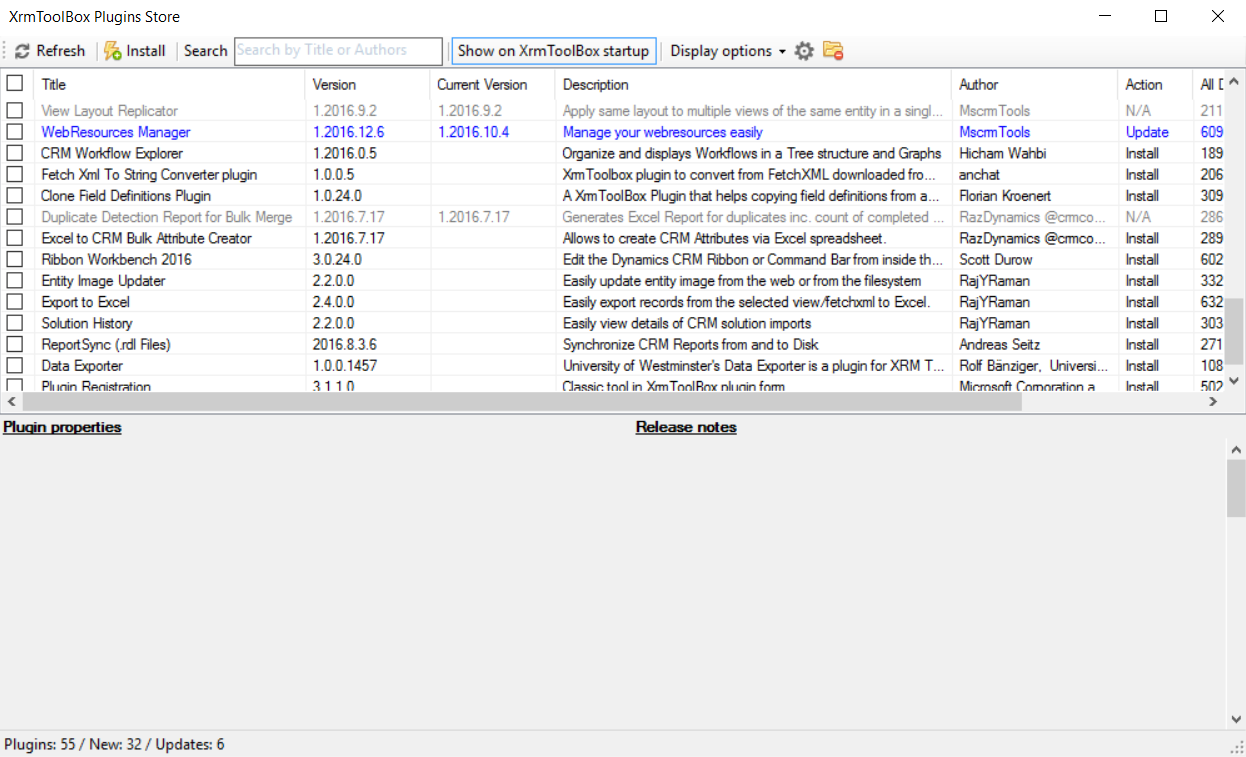The image size is (1246, 757).
Task: Click current version 1.2016.10.4 cell
Action: tap(473, 132)
